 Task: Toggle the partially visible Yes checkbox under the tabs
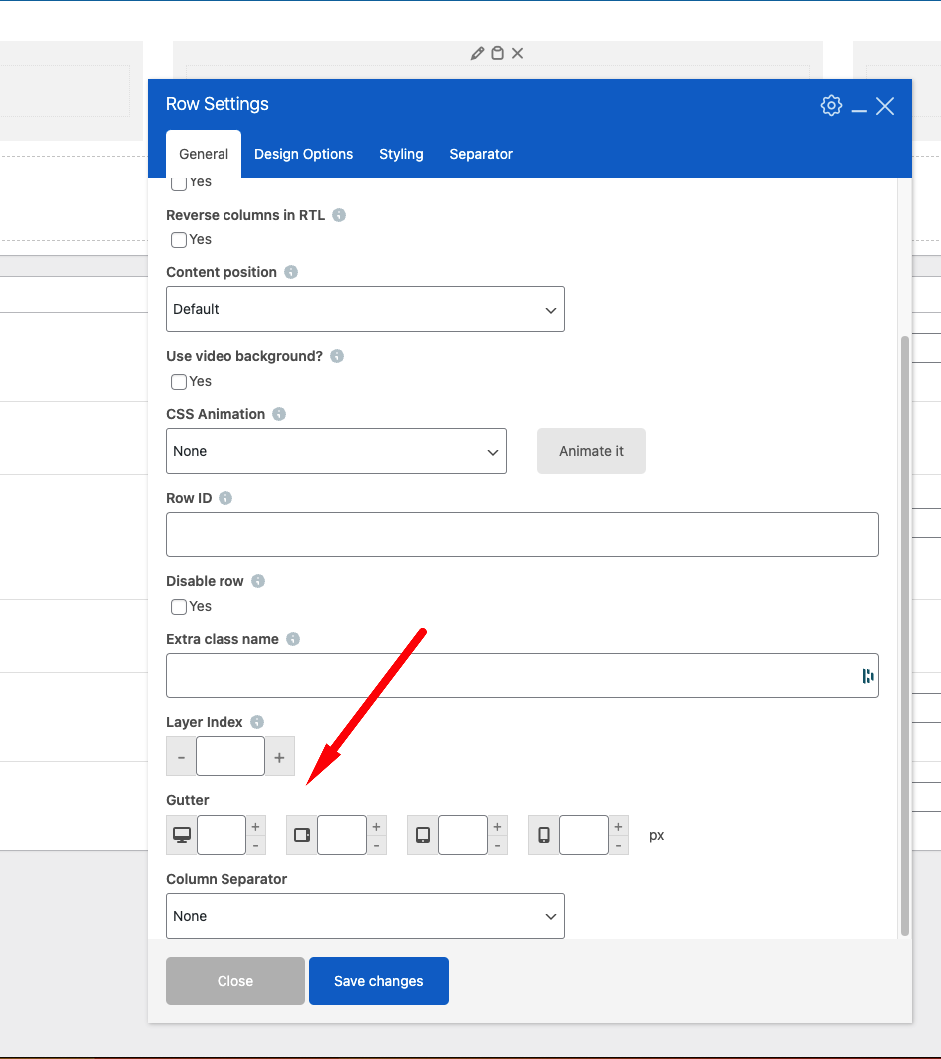[x=179, y=184]
